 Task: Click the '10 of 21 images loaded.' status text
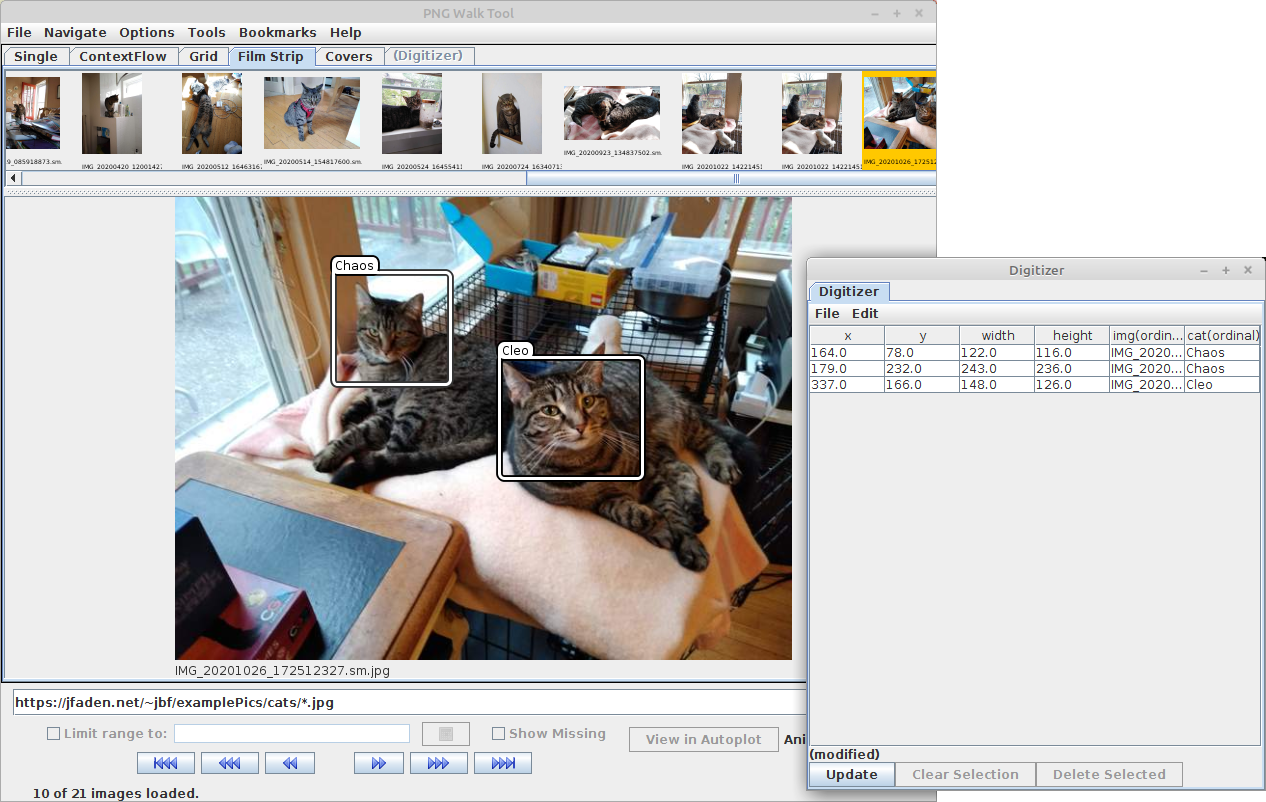116,794
